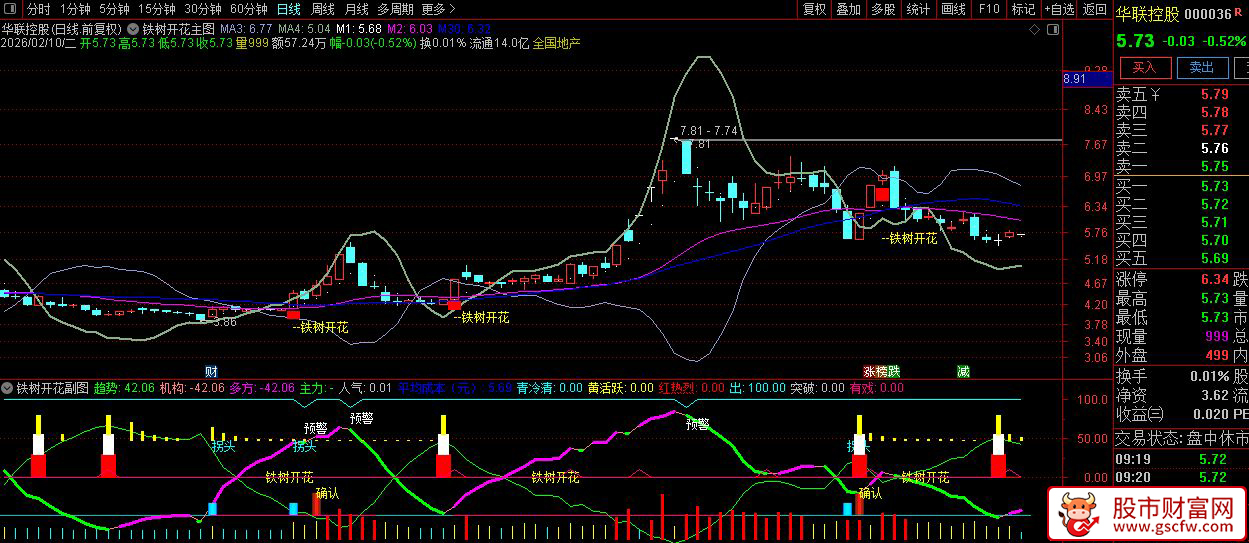Click the 净资 3.62 value
This screenshot has width=1249, height=543.
[x=1214, y=396]
